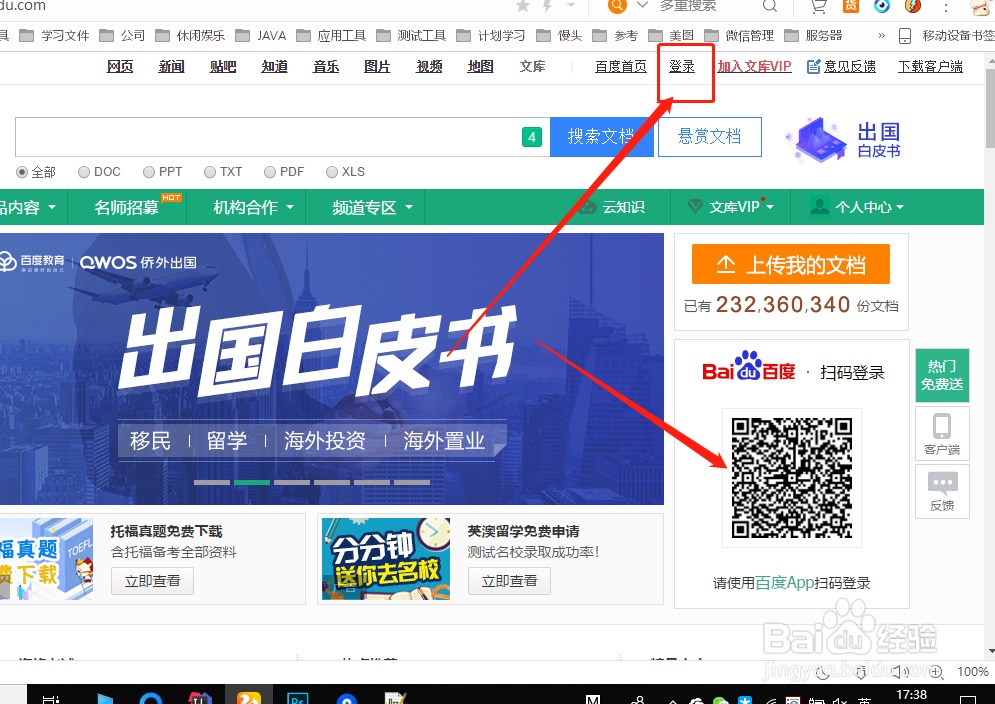Select the last banner carousel indicator

click(412, 482)
